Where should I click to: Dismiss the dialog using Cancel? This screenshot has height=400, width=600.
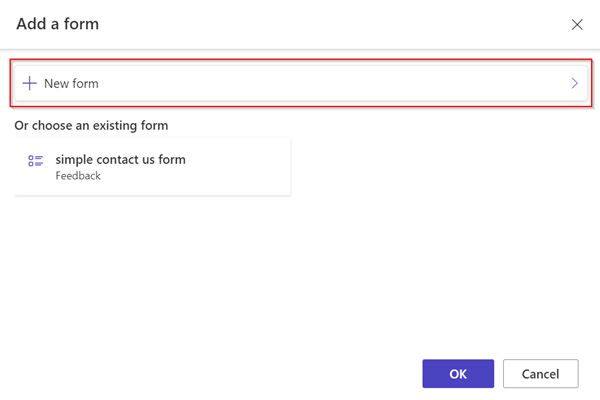pos(540,374)
